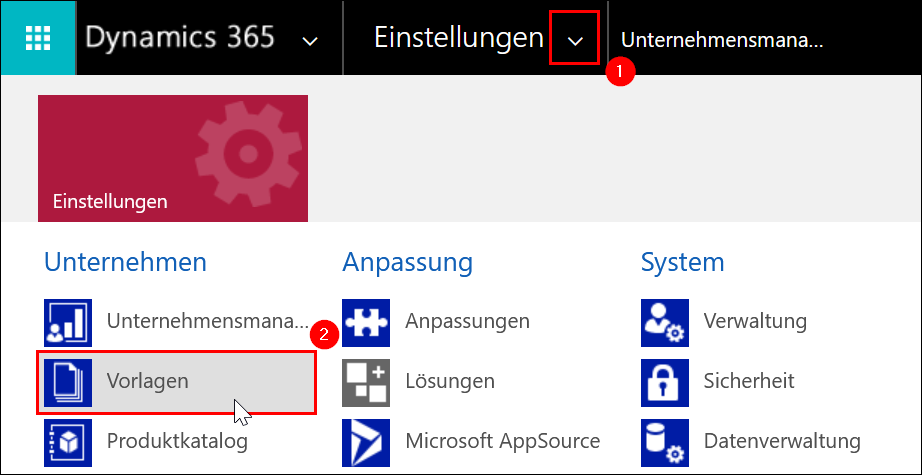
Task: Click the Verwaltung user gear icon
Action: [665, 323]
